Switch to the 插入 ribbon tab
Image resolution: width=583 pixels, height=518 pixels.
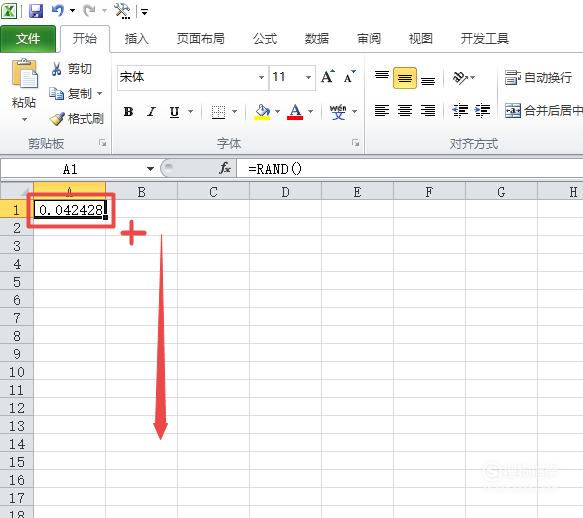tap(136, 39)
